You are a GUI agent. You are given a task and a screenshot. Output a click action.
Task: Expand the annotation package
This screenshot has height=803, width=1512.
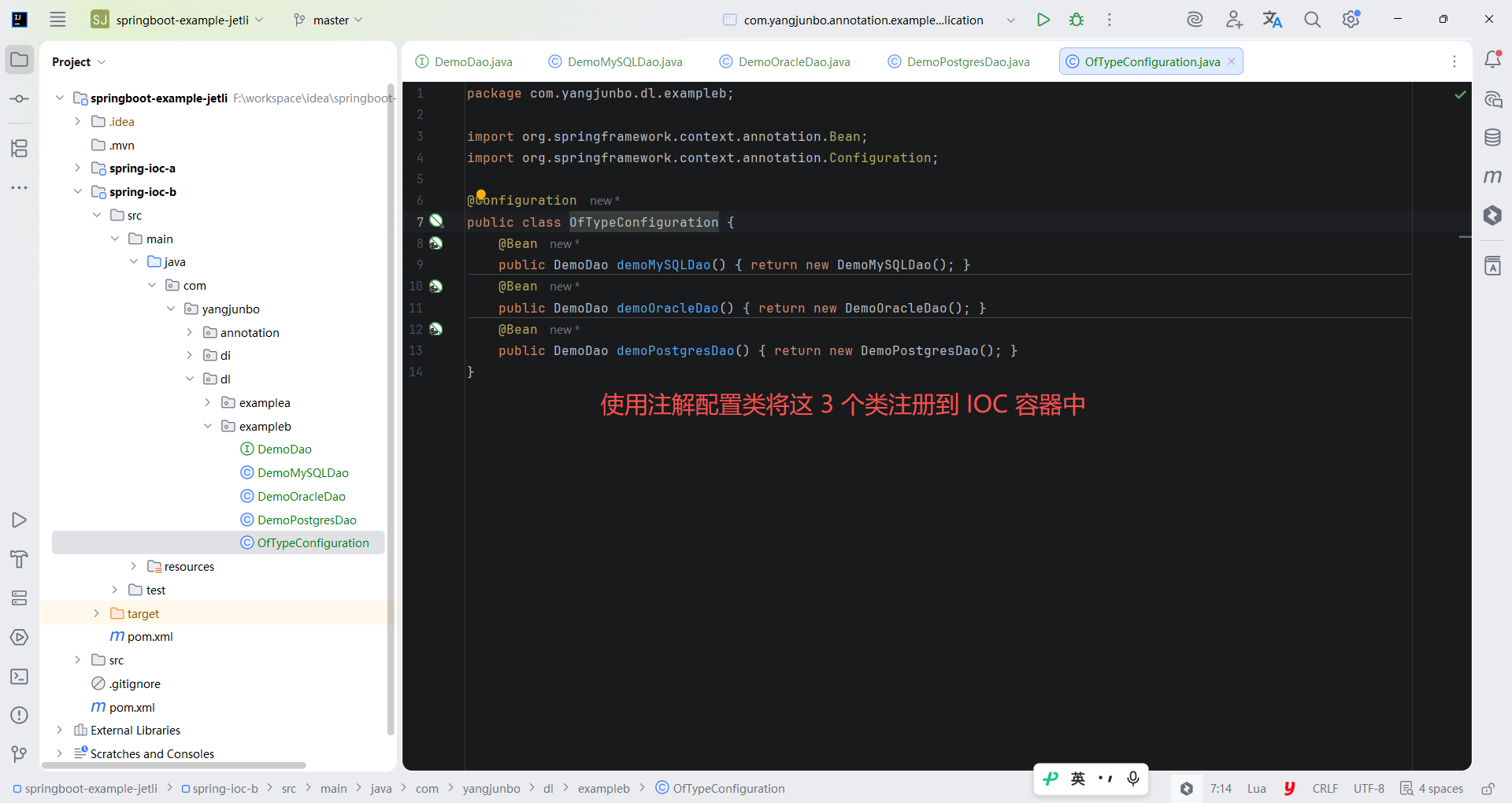(x=189, y=332)
